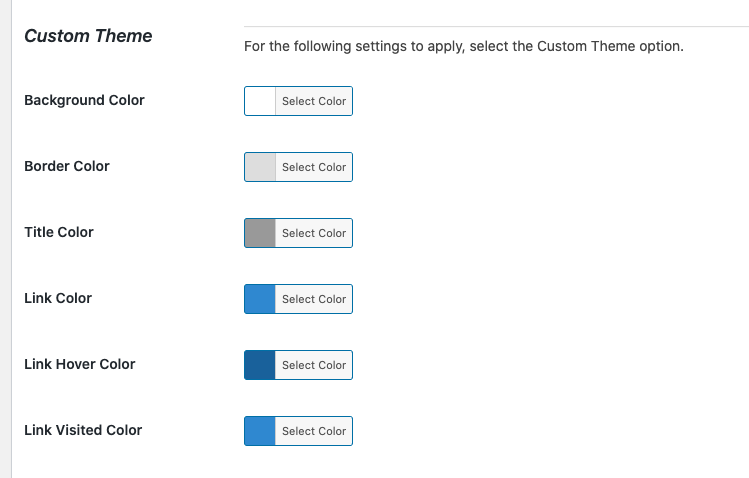The width and height of the screenshot is (749, 478).
Task: Click the Link Visited Color label
Action: point(83,430)
